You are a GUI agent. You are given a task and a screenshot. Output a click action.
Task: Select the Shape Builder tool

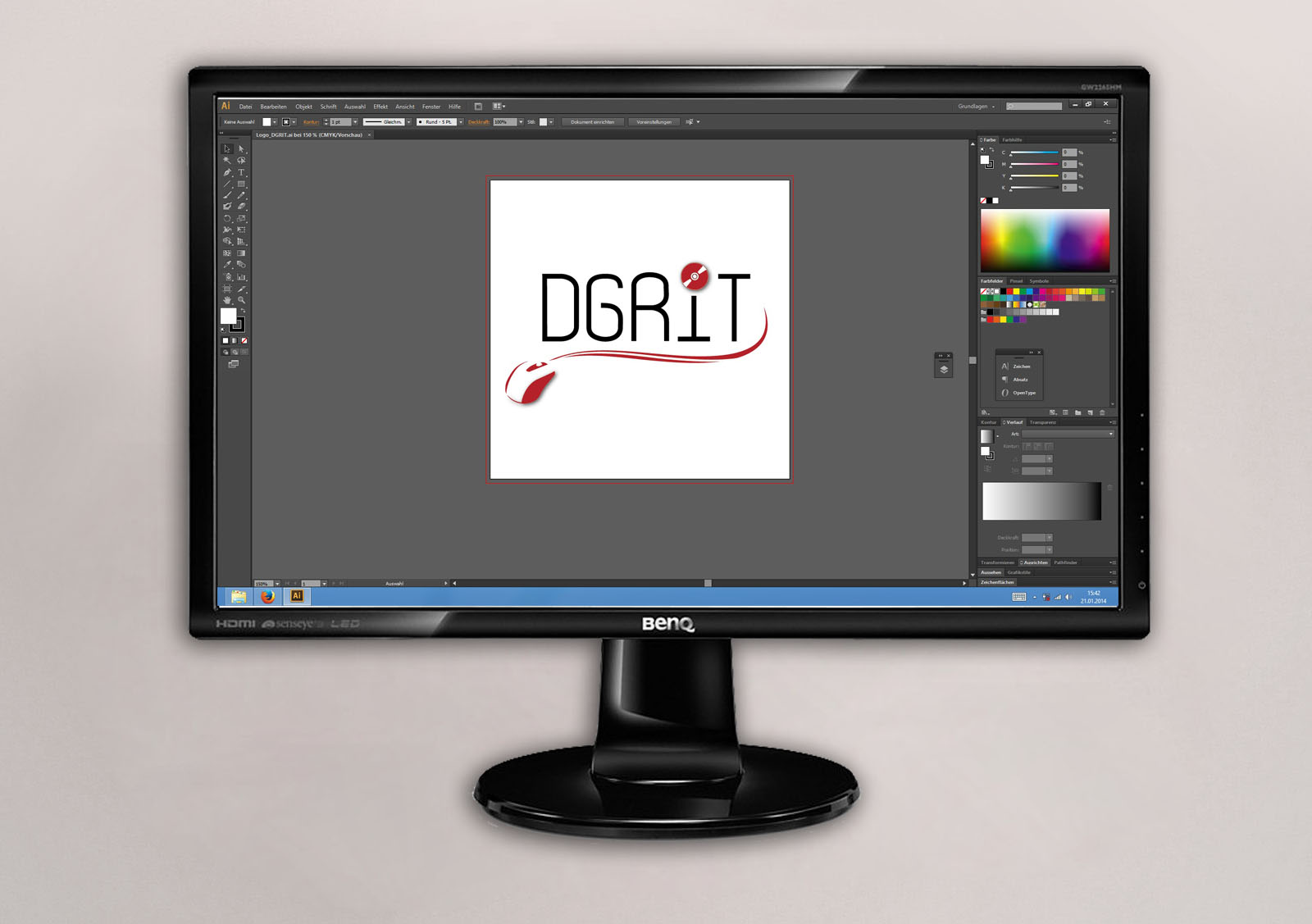[x=227, y=241]
